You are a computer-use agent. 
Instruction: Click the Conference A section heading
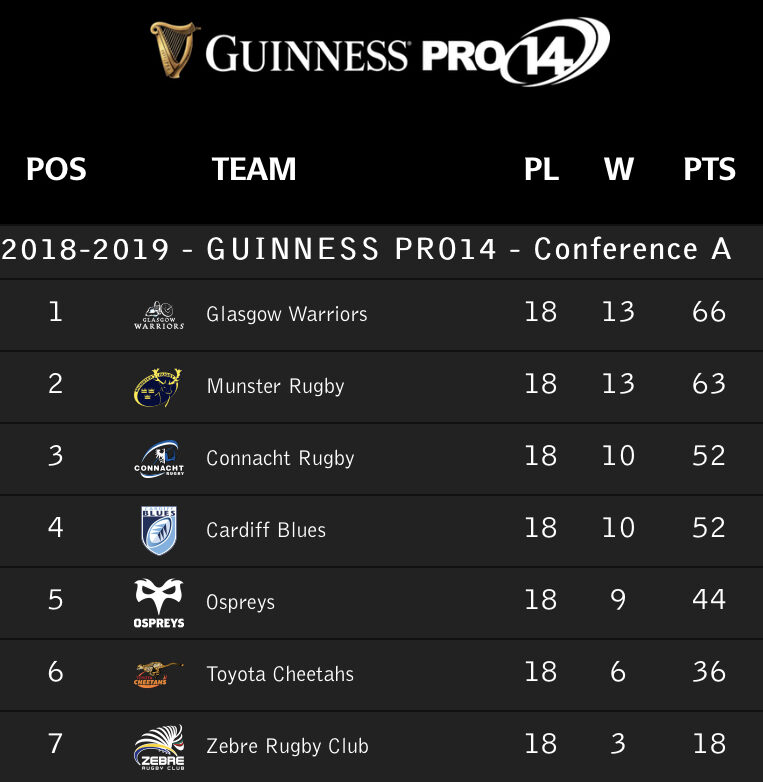367,249
